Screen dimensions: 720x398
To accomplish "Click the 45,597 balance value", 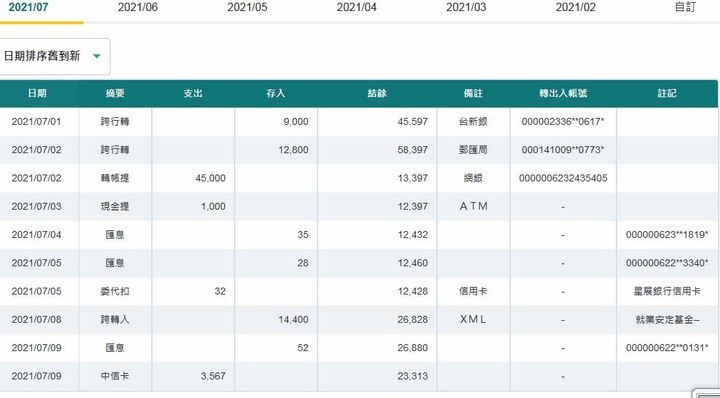I will pyautogui.click(x=412, y=122).
